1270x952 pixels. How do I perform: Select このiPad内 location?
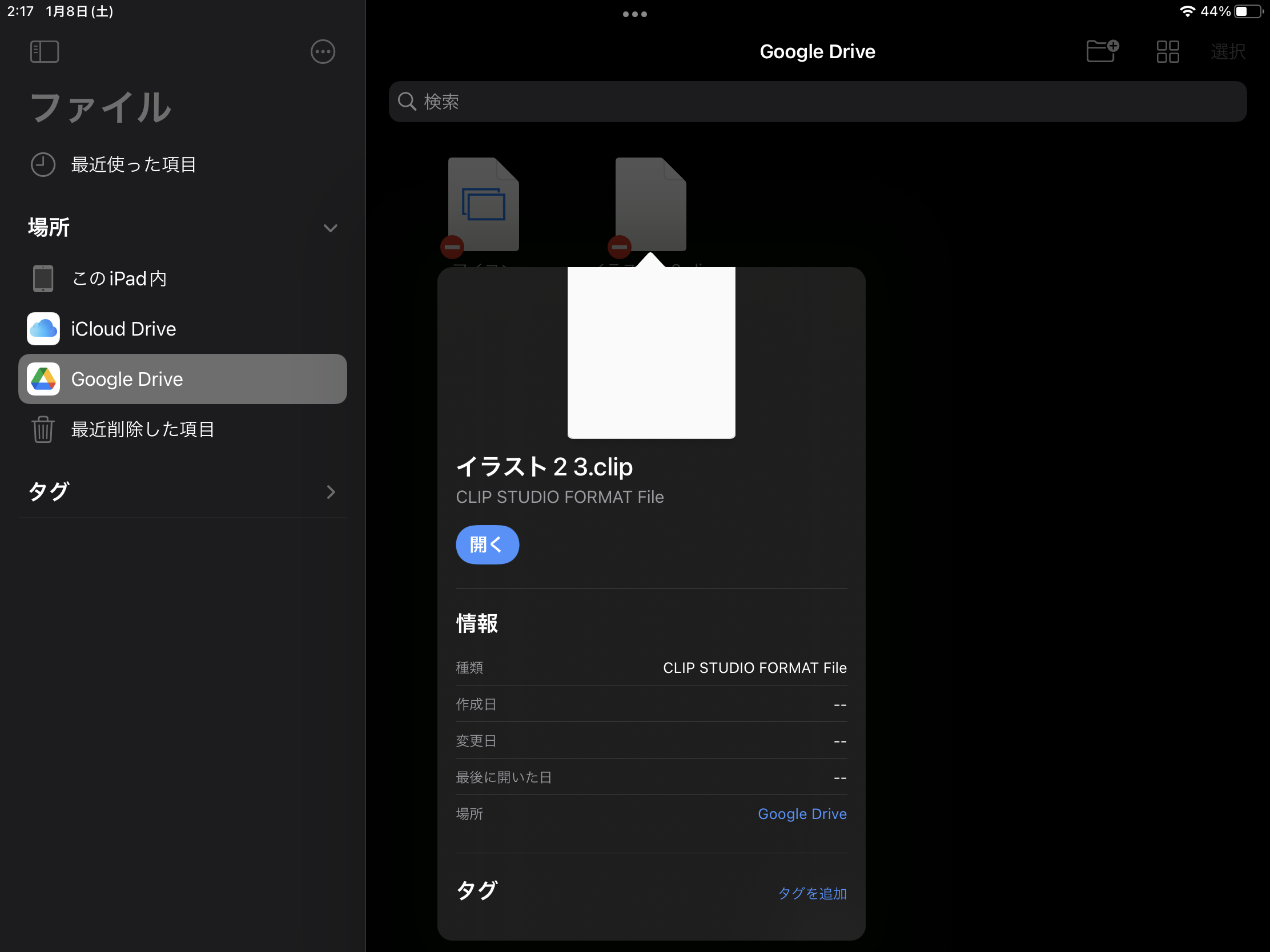119,279
